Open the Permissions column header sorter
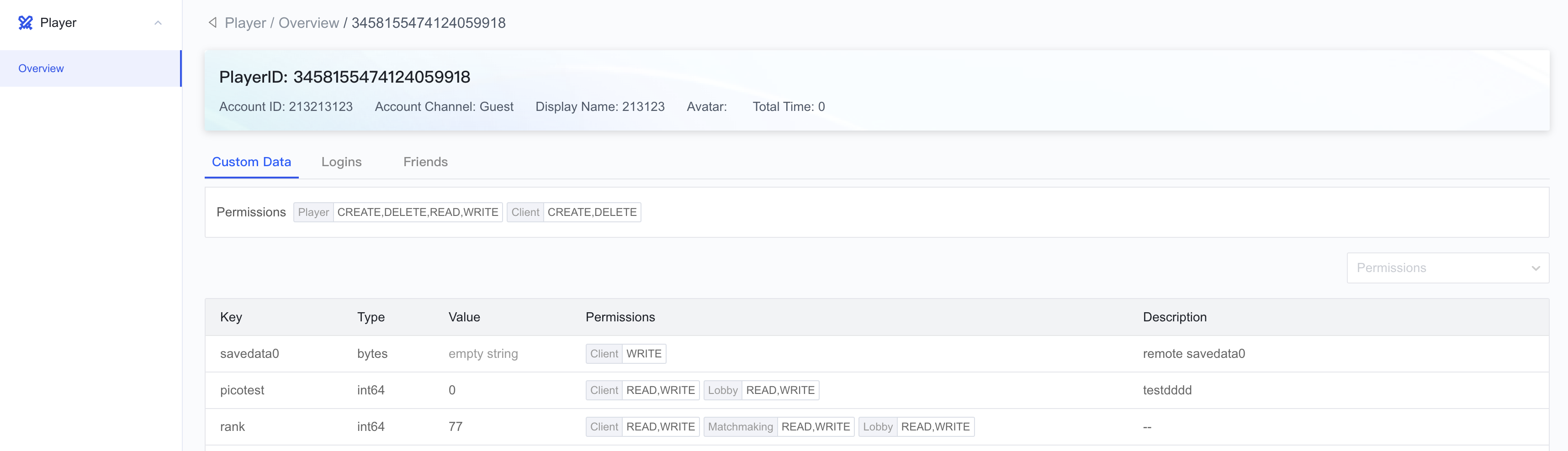 (x=620, y=317)
